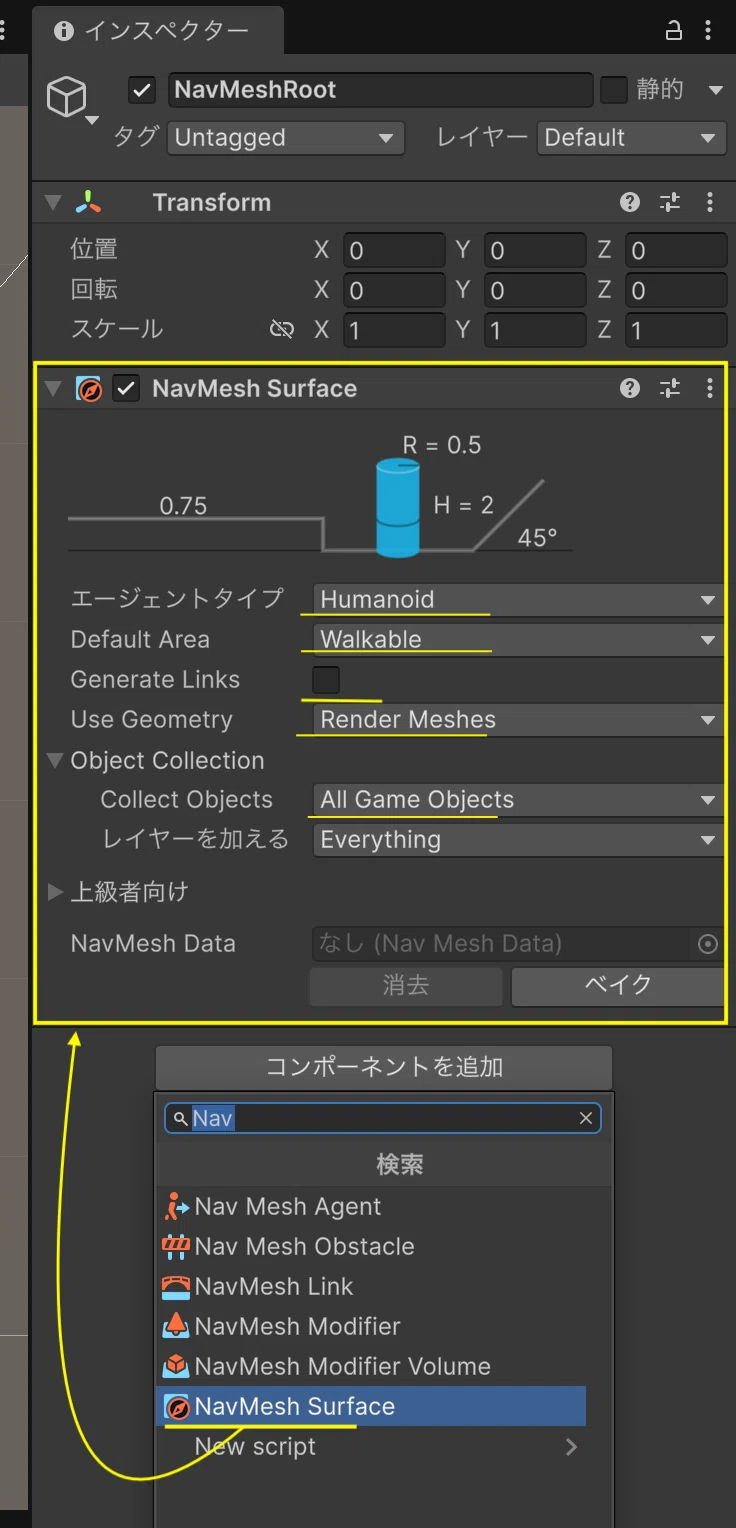Open Transform component help icon
This screenshot has height=1528, width=736.
(x=630, y=202)
